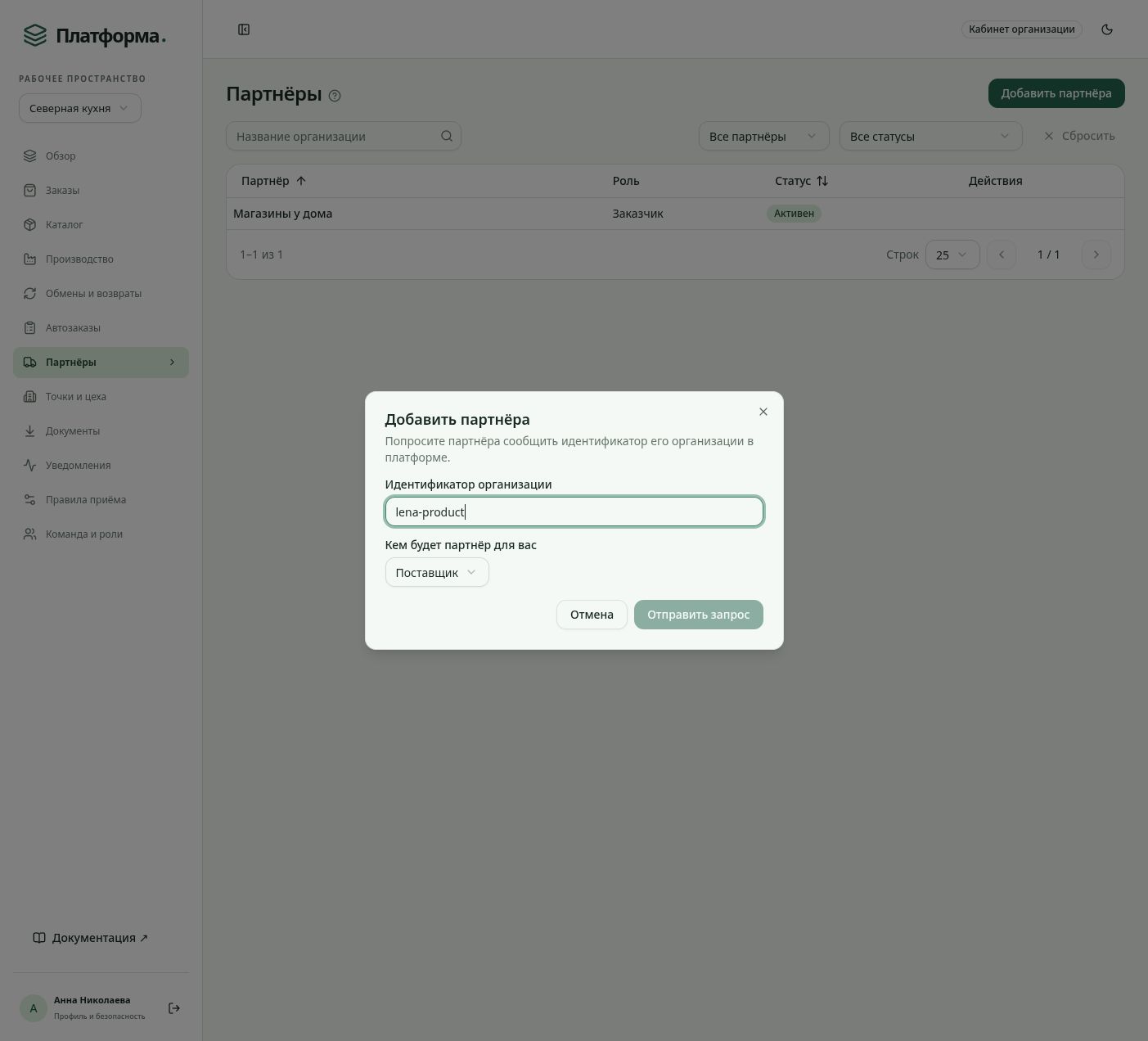Close the Добавить партнёра dialog with X
Screen dimensions: 1148x1041
point(763,412)
